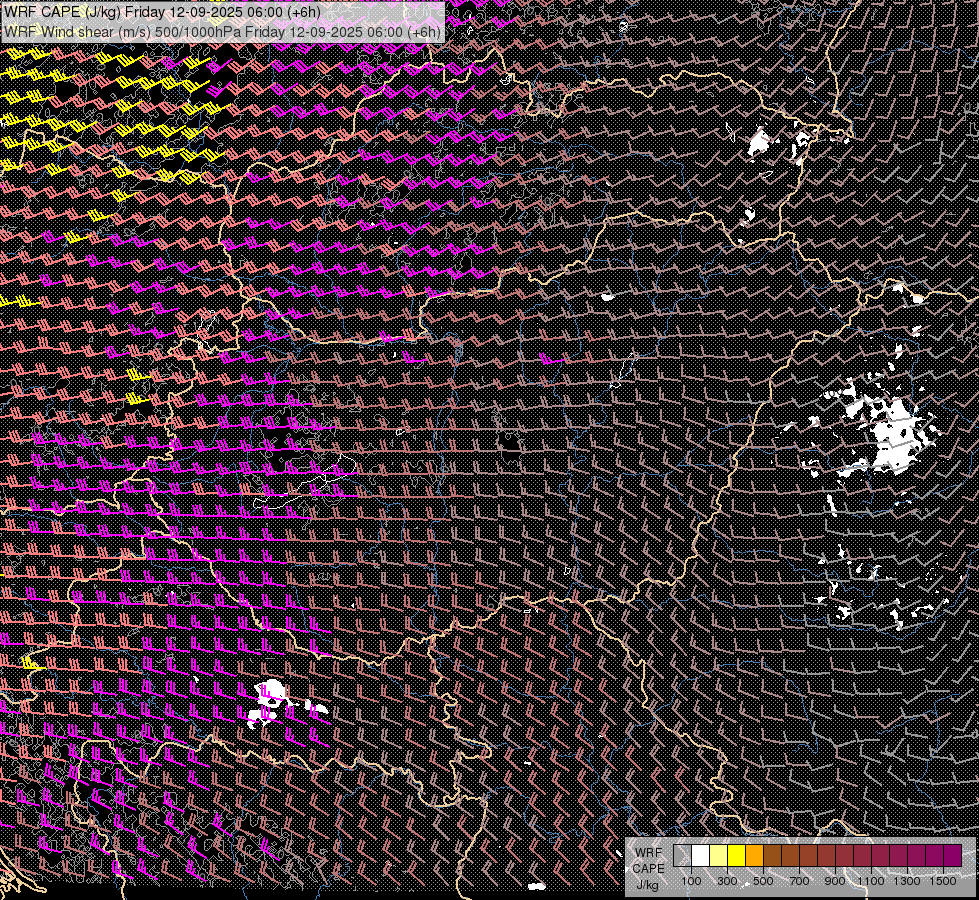
Task: Select the 1100 value on the CAPE scale
Action: (871, 881)
